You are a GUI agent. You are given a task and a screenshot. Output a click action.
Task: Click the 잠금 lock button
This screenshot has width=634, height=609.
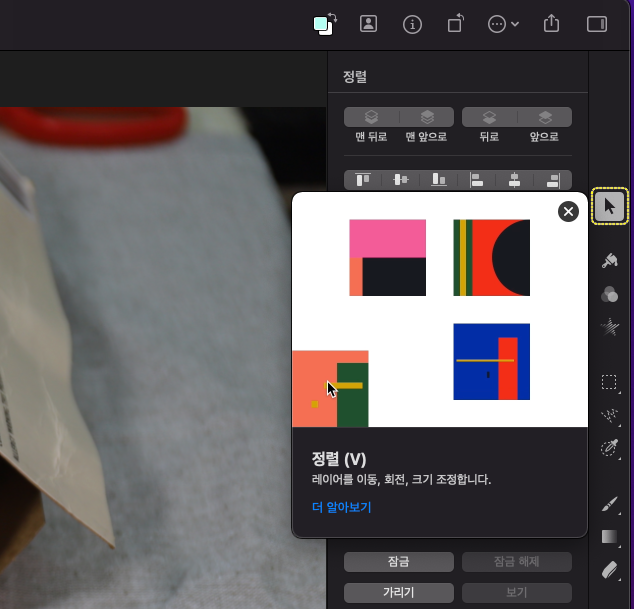coord(399,562)
